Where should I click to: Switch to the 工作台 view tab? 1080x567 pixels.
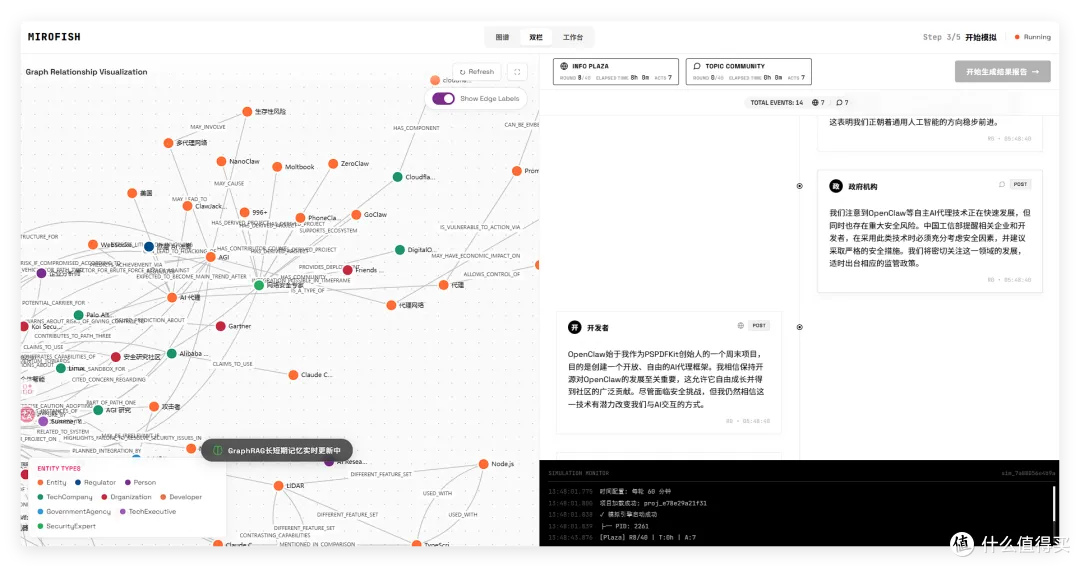[x=572, y=37]
